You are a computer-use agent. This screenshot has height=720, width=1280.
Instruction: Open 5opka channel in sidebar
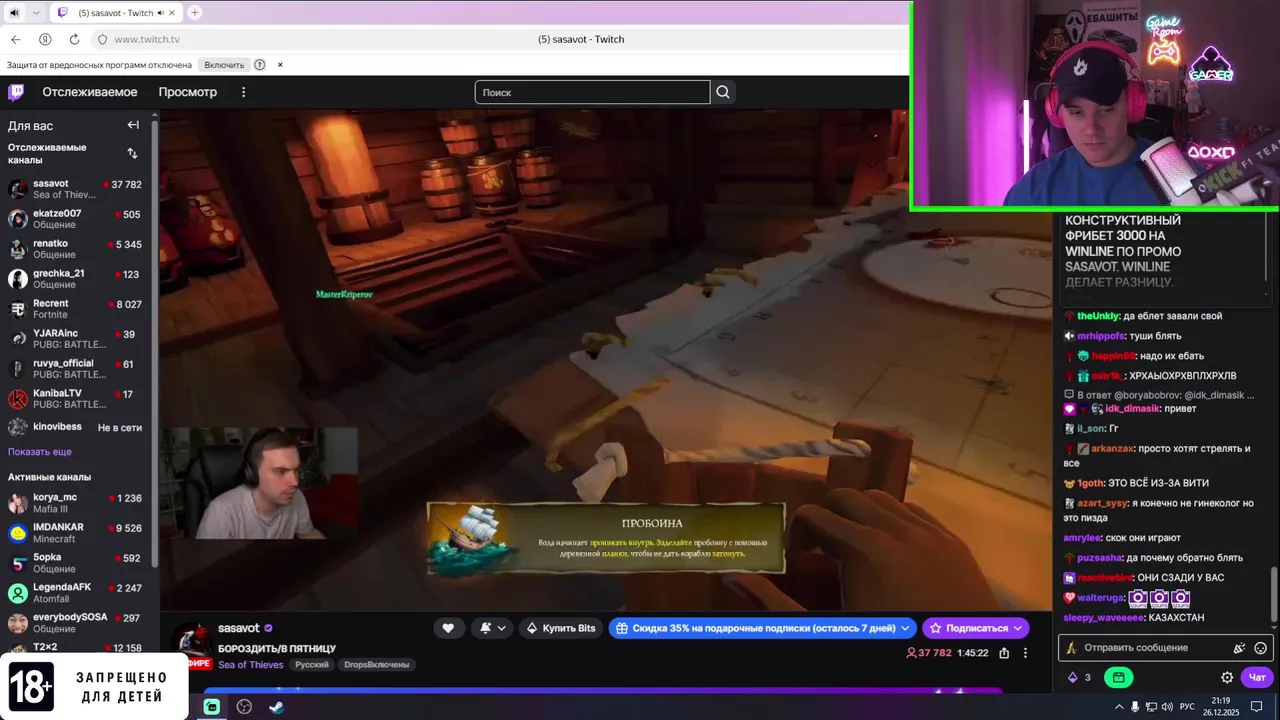(76, 563)
